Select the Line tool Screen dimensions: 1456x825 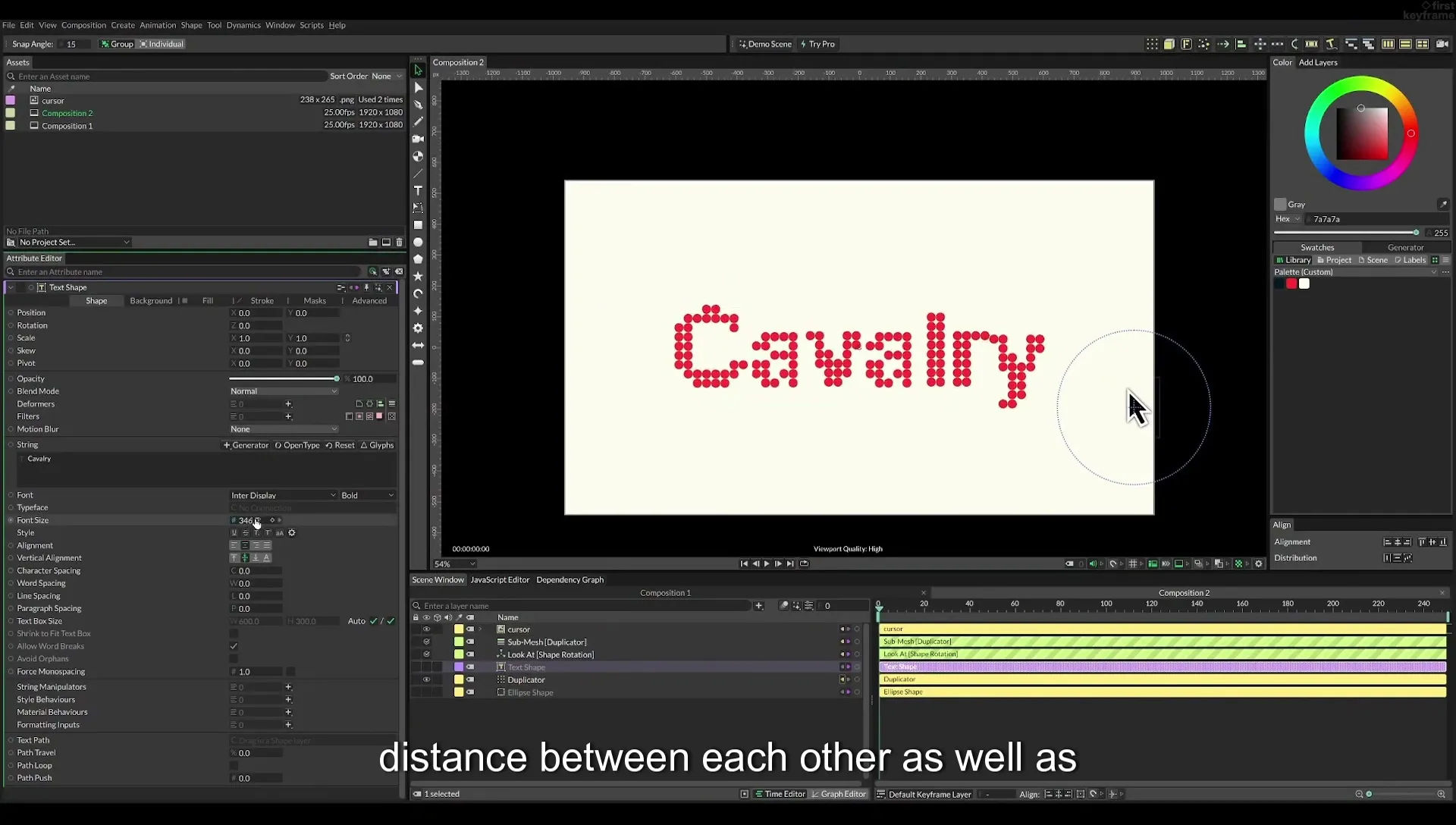pyautogui.click(x=418, y=174)
